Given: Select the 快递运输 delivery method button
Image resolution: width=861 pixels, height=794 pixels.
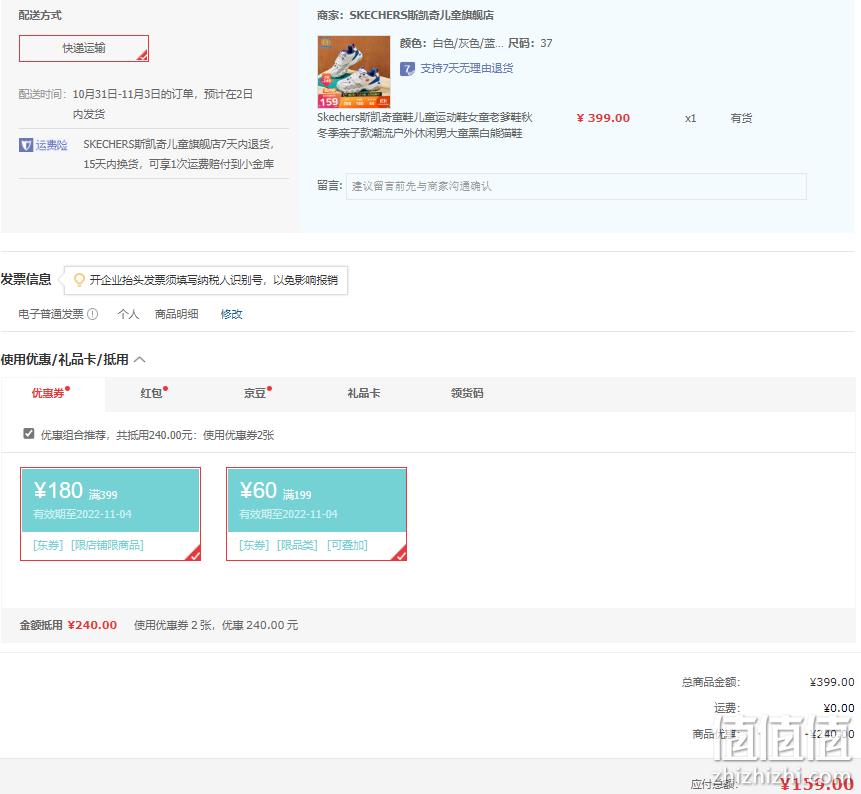Looking at the screenshot, I should click(x=83, y=48).
